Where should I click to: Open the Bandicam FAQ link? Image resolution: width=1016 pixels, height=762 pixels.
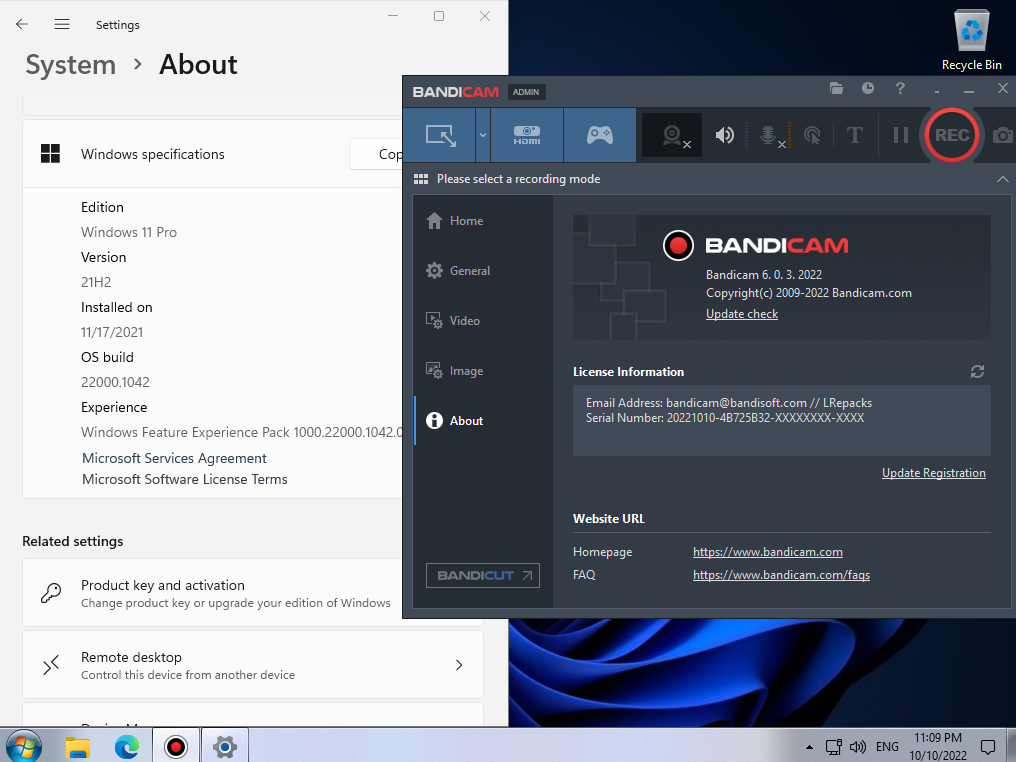click(x=781, y=575)
